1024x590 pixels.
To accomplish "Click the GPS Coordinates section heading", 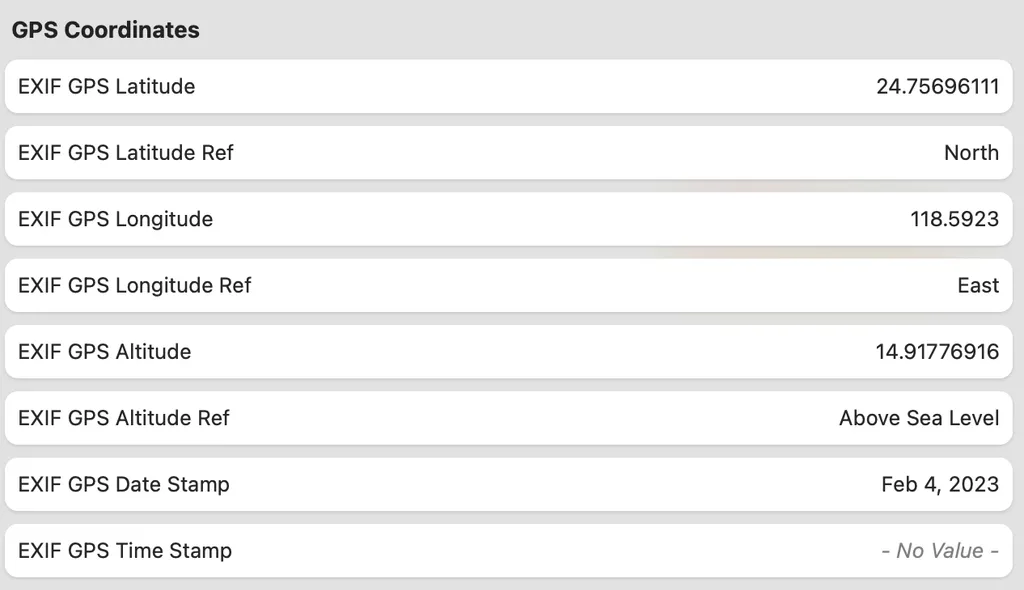I will (105, 30).
